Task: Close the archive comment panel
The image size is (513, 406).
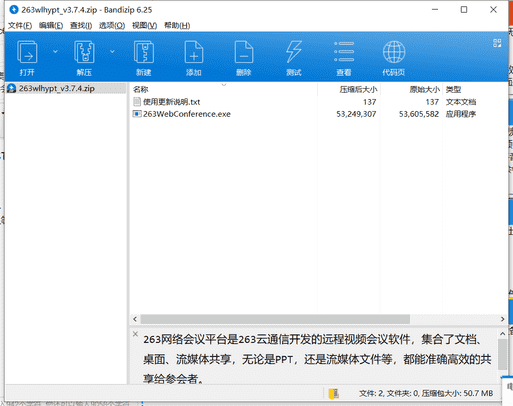Action: (135, 334)
